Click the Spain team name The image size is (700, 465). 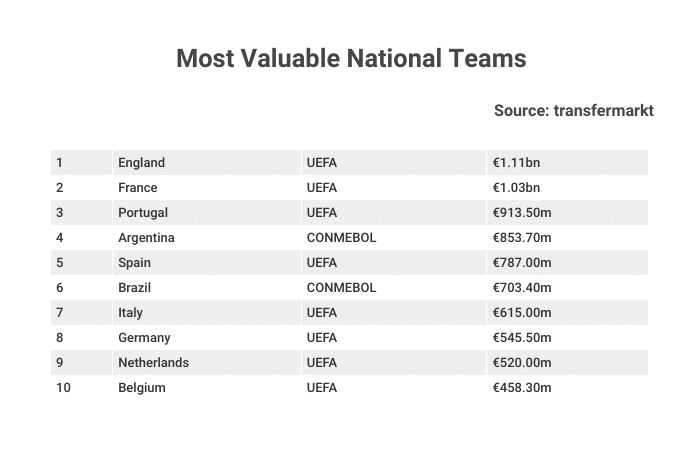(134, 262)
